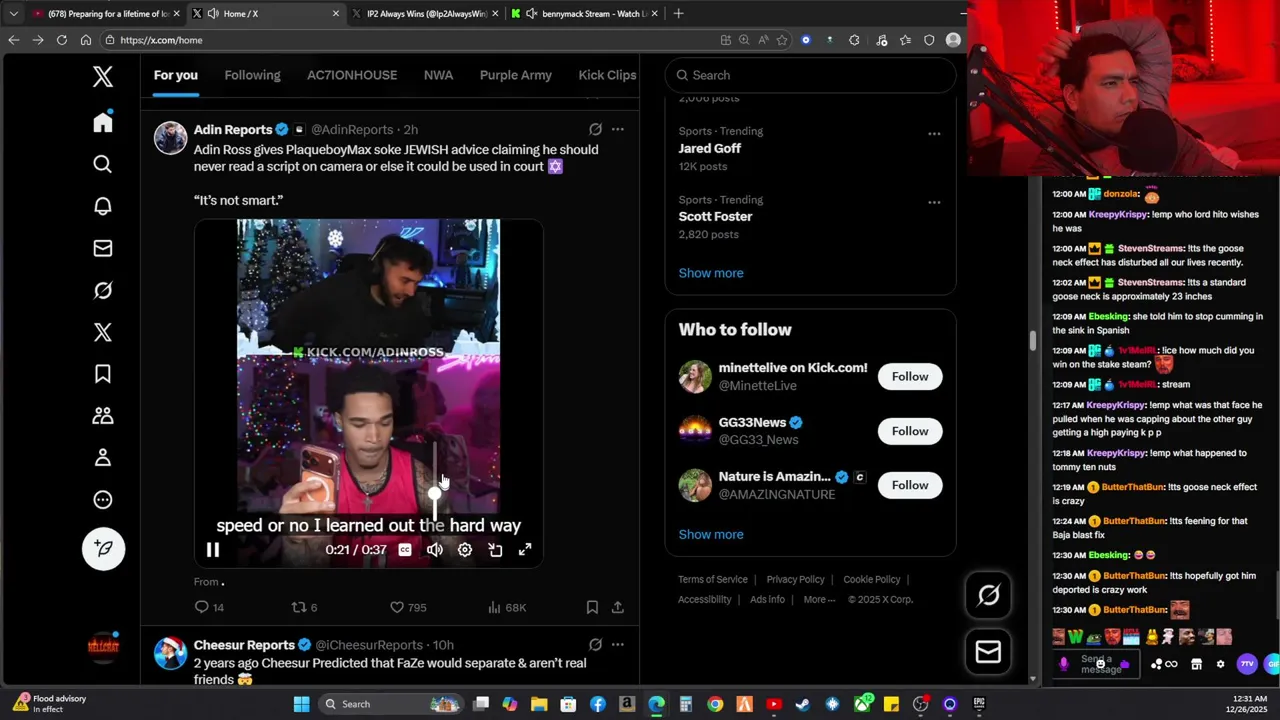
Task: Open Epic Games from taskbar
Action: pyautogui.click(x=979, y=704)
